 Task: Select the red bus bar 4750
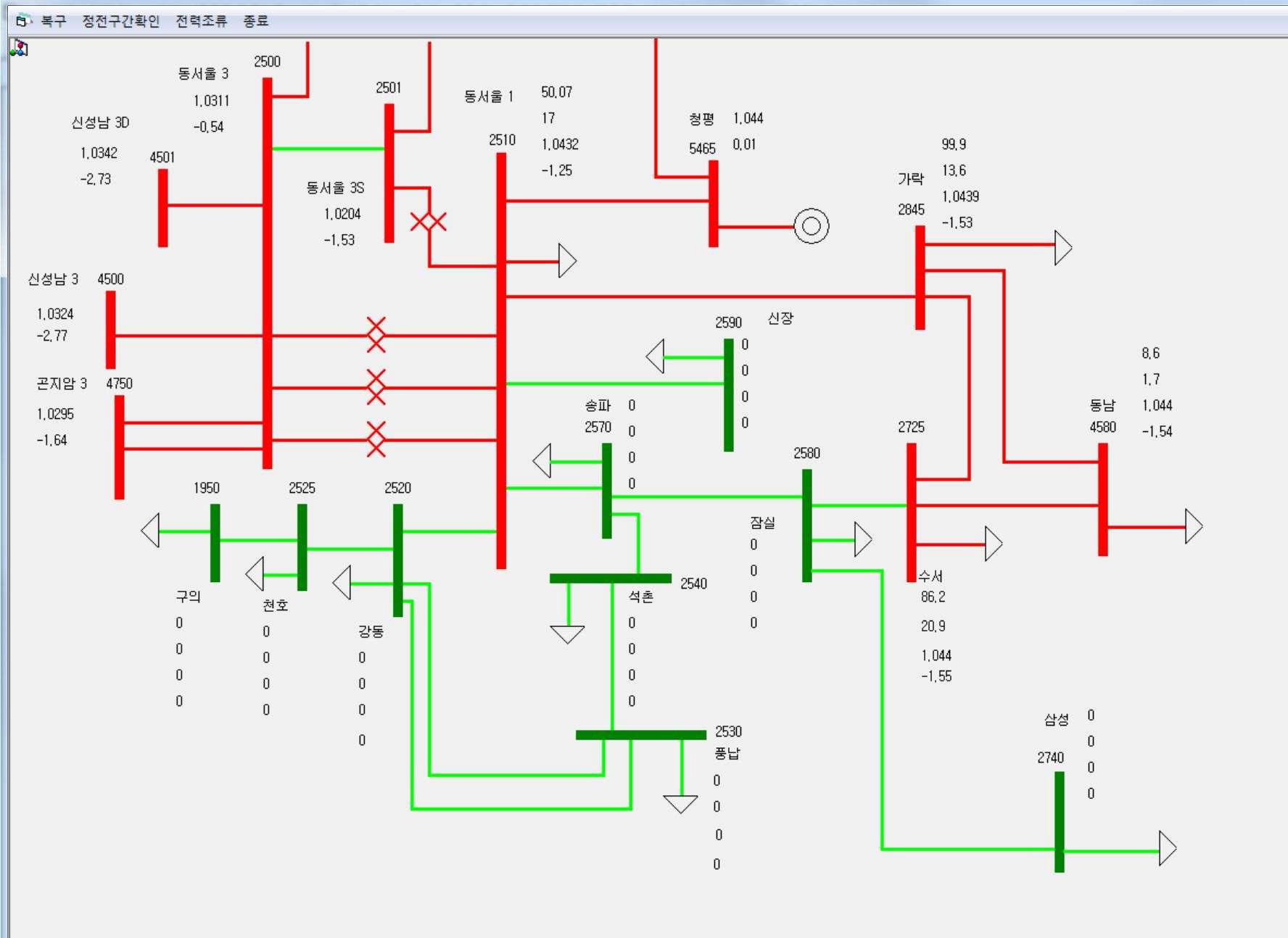120,447
